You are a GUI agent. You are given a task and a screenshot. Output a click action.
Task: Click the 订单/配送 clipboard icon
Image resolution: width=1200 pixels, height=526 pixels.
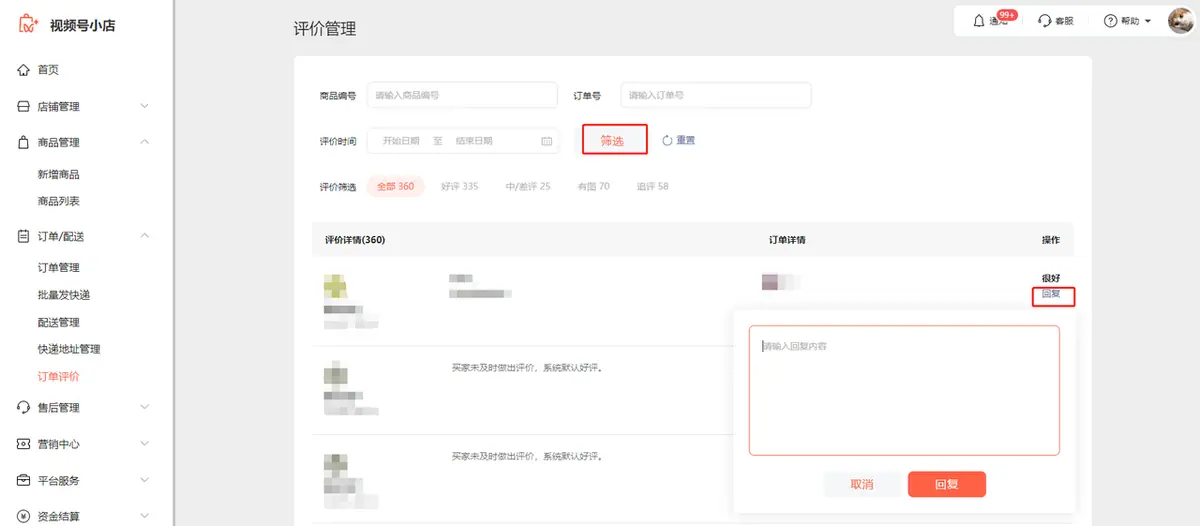click(x=23, y=236)
